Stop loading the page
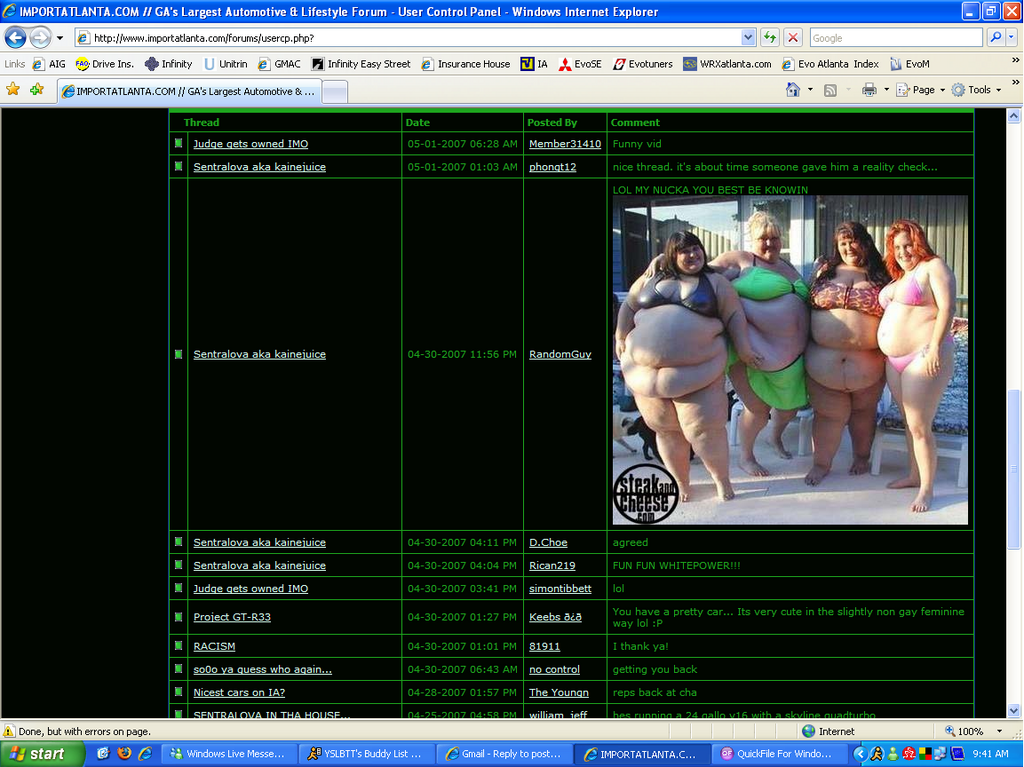The image size is (1024, 767). click(793, 38)
